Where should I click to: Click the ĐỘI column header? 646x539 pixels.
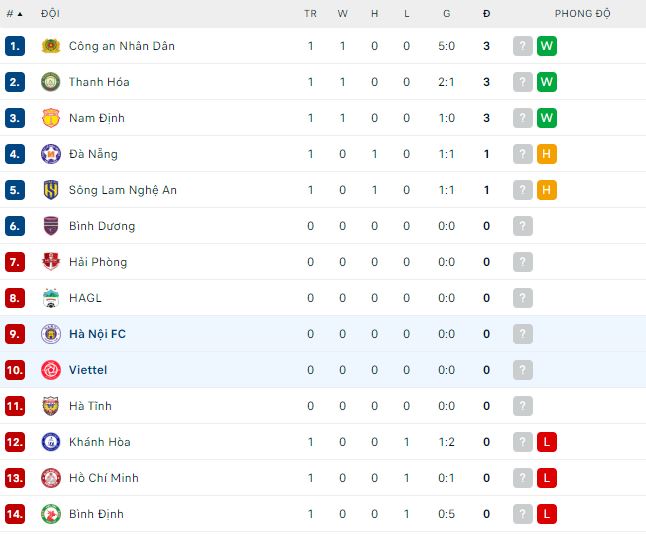49,14
